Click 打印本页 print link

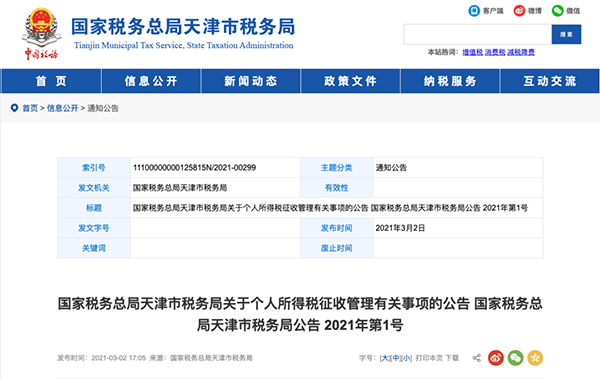[429, 358]
